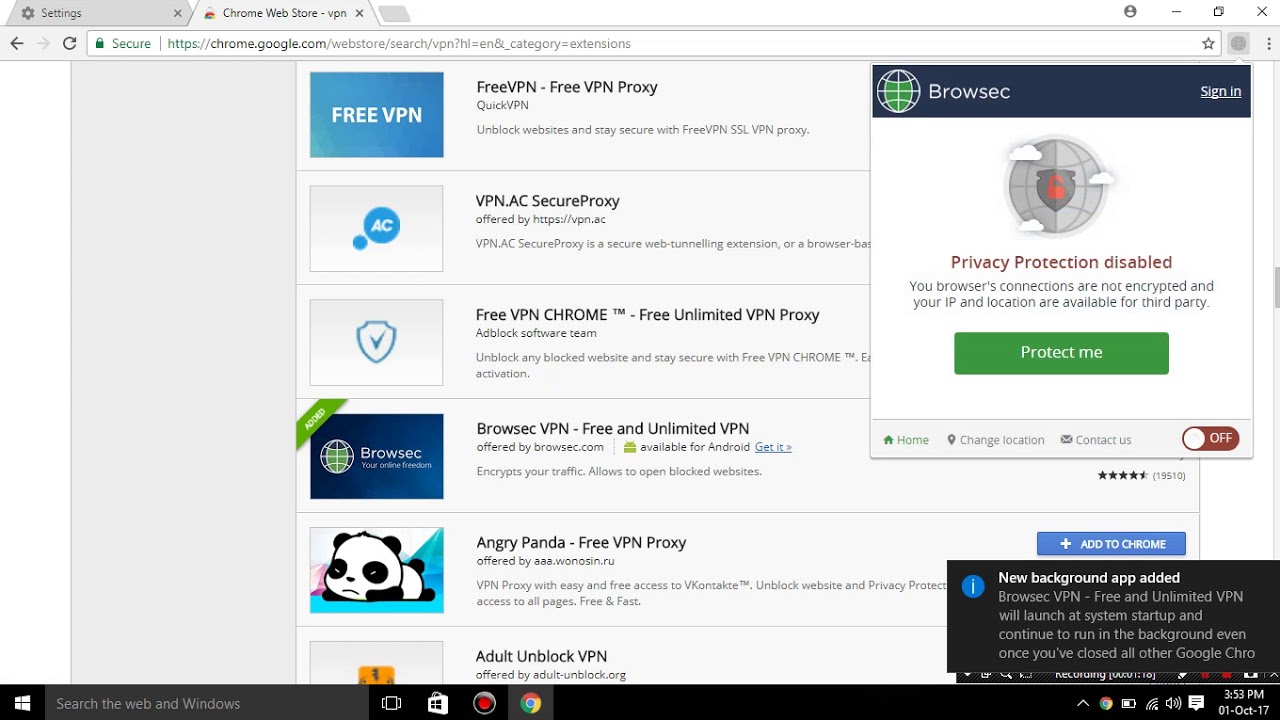Screen dimensions: 1280x720
Task: Open the Wi-Fi network tray icon
Action: (1152, 703)
